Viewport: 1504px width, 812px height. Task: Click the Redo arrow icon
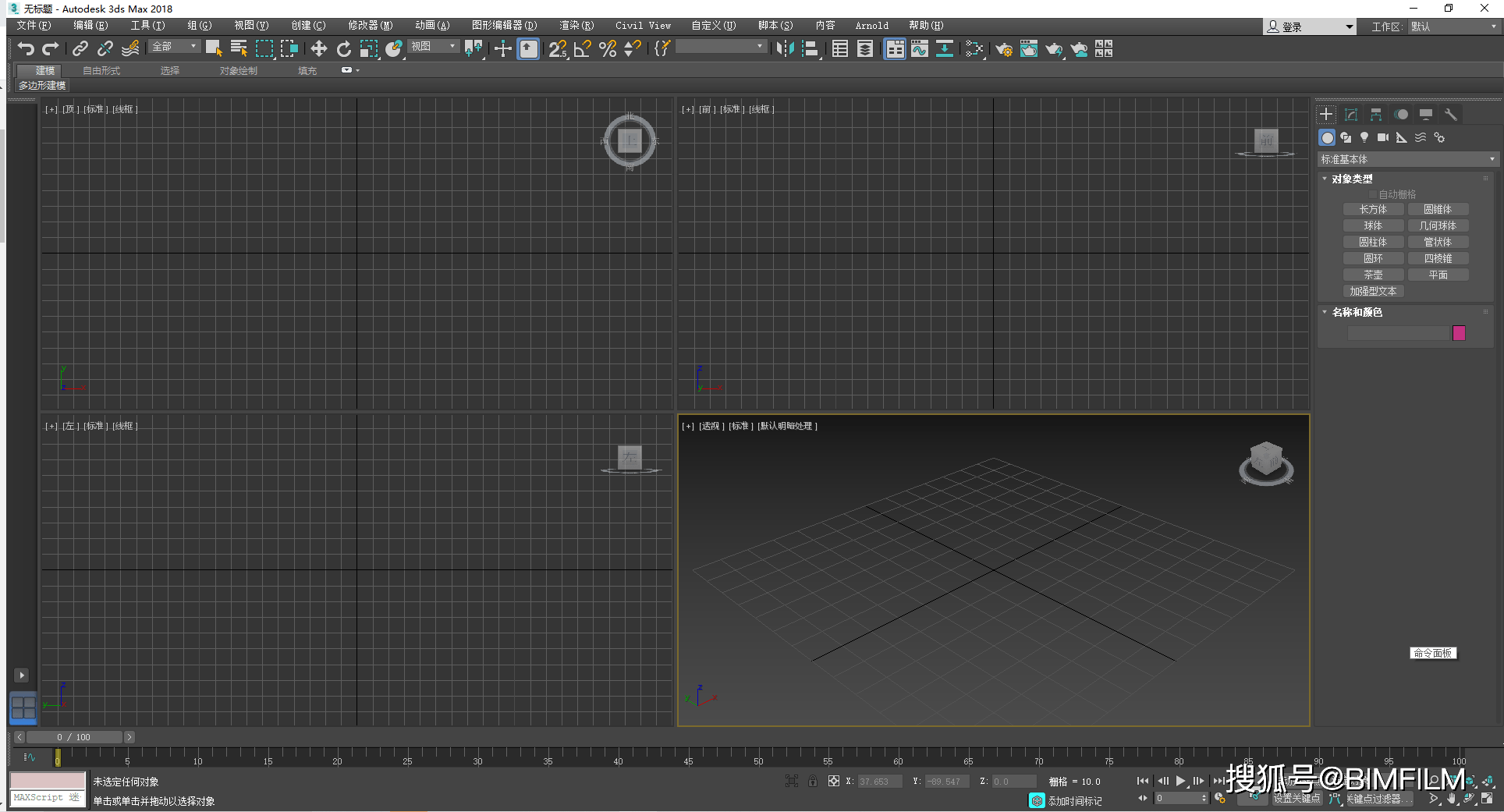point(51,49)
